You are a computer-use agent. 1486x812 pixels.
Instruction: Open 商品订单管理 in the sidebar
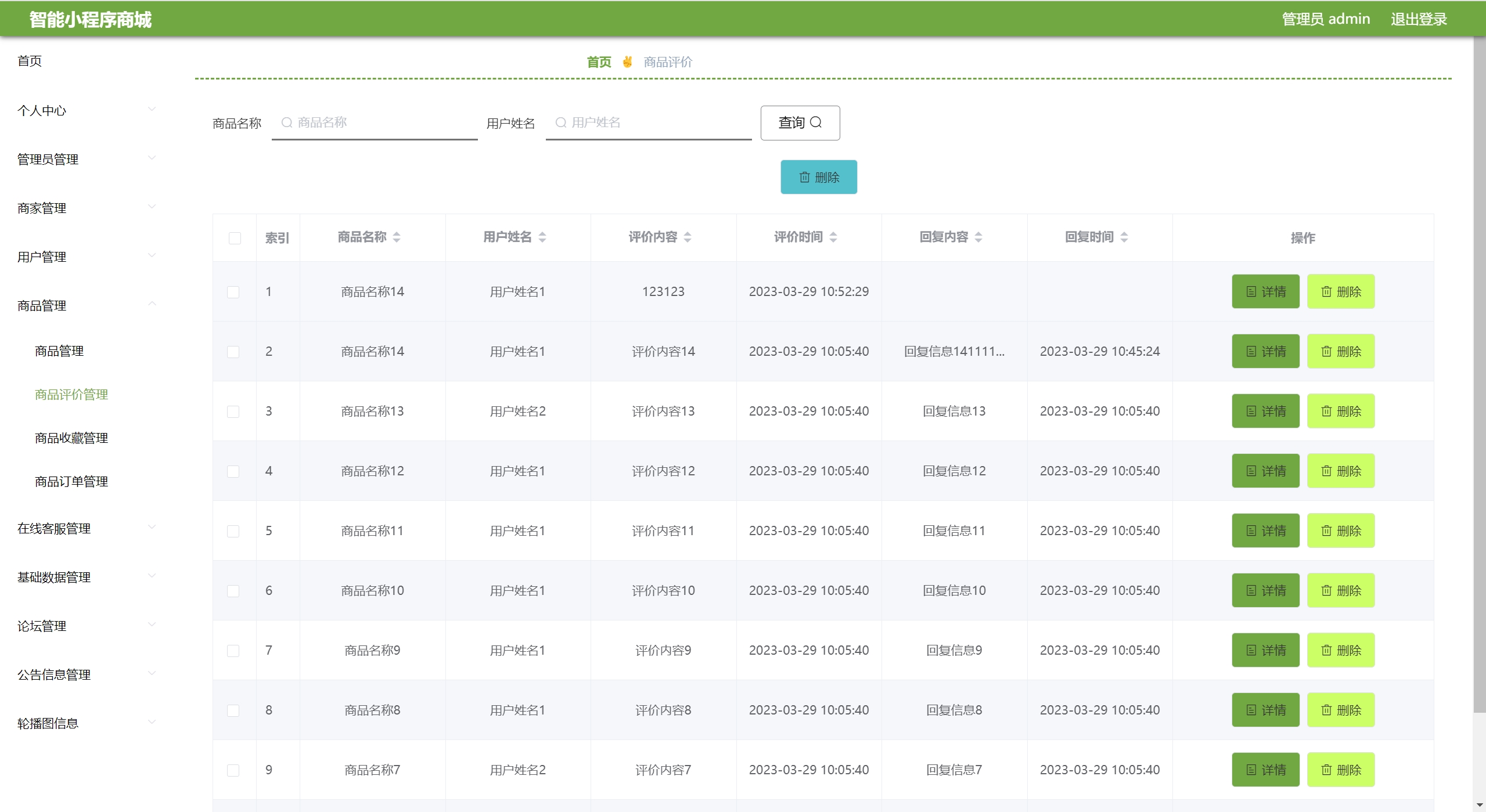click(71, 481)
